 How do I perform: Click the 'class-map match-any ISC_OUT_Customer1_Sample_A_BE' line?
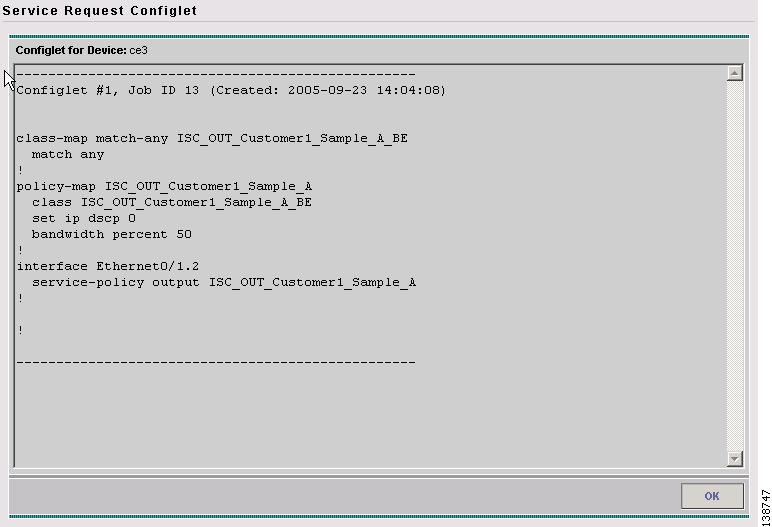coord(212,138)
